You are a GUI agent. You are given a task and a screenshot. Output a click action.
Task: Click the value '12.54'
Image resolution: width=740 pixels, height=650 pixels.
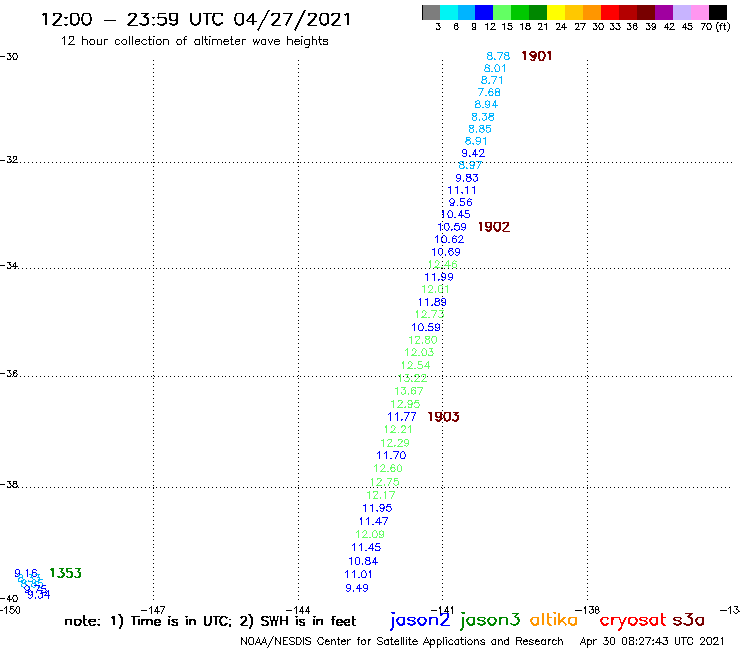click(416, 365)
